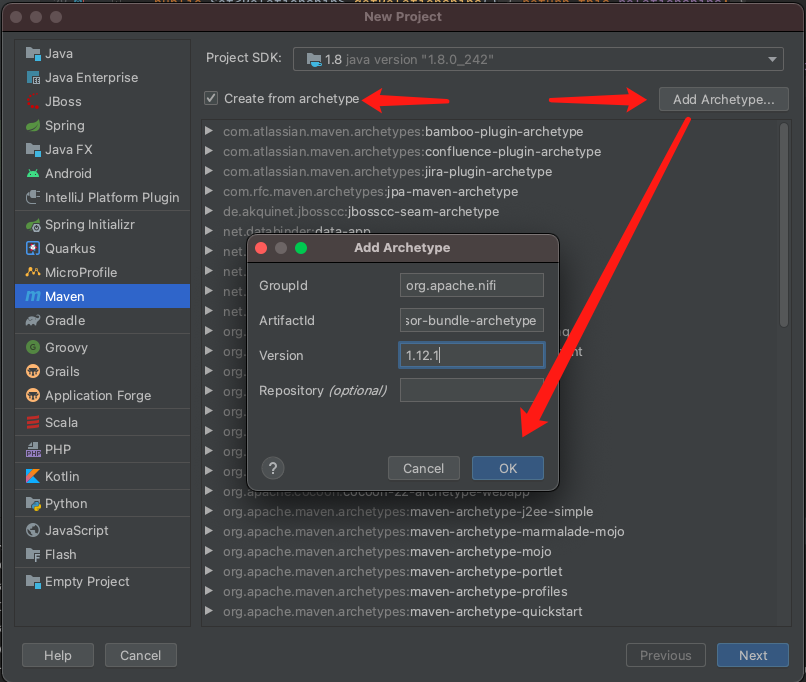Open the Project SDK dropdown
The height and width of the screenshot is (682, 806).
click(x=538, y=59)
